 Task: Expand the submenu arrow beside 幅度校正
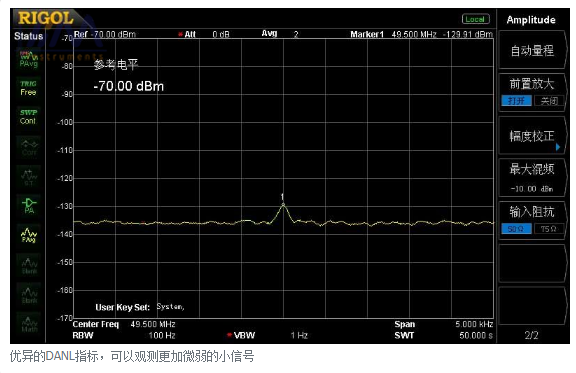[558, 147]
